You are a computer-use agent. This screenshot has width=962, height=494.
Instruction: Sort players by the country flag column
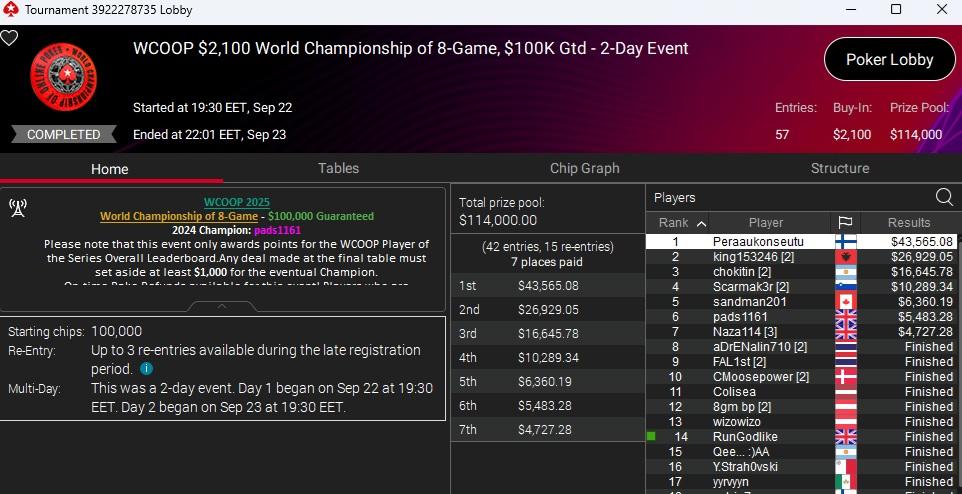[x=844, y=223]
